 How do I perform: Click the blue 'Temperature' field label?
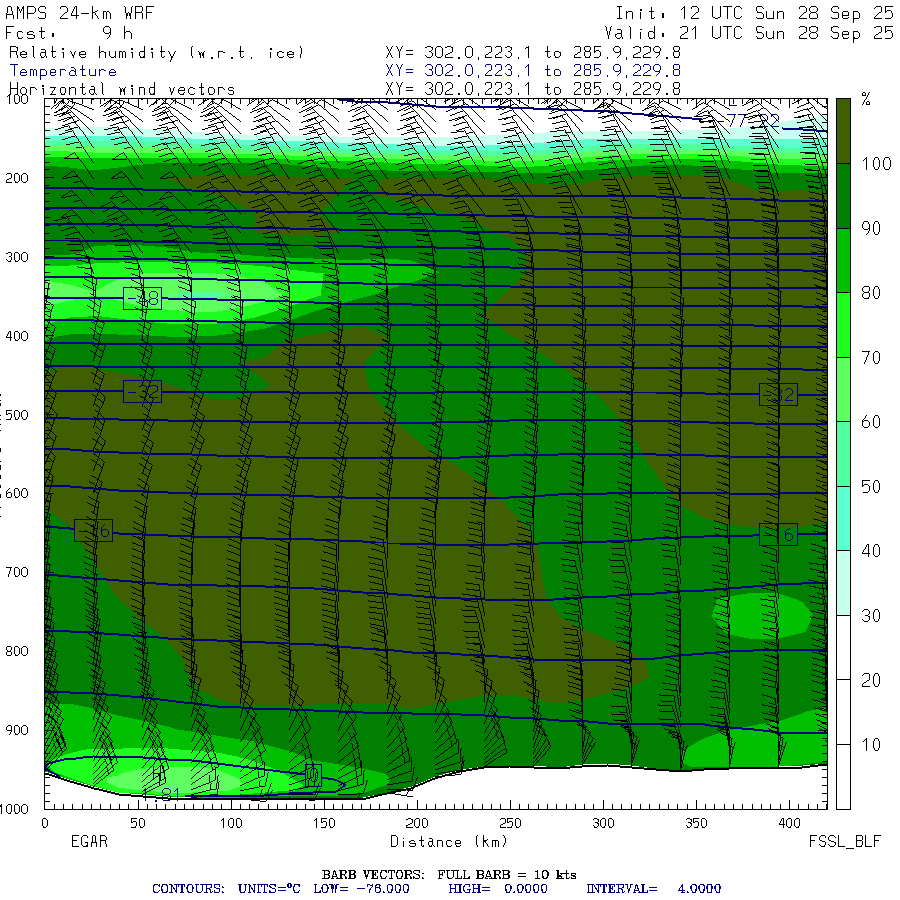pos(63,71)
